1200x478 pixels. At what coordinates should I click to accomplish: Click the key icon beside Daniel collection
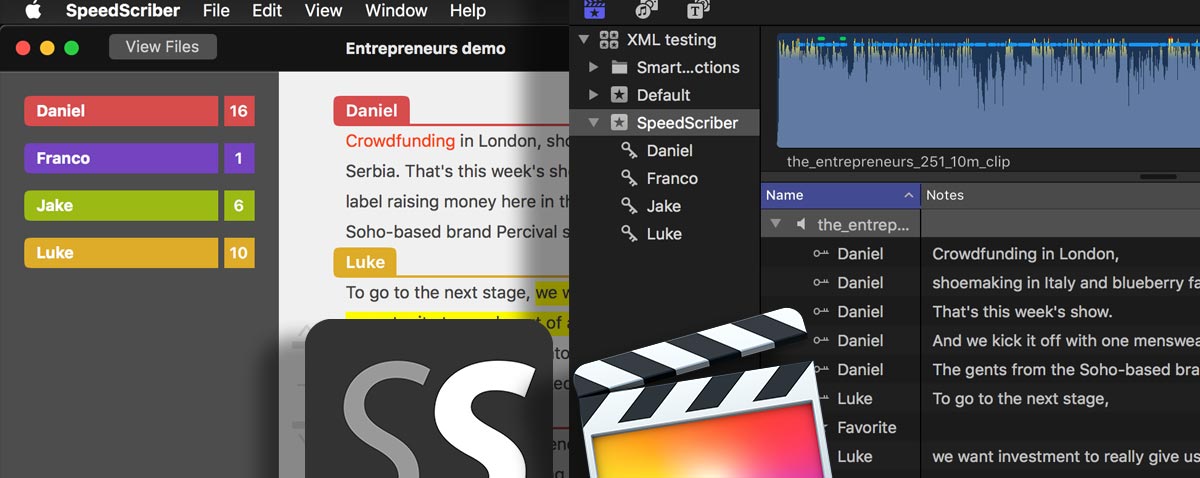(629, 151)
